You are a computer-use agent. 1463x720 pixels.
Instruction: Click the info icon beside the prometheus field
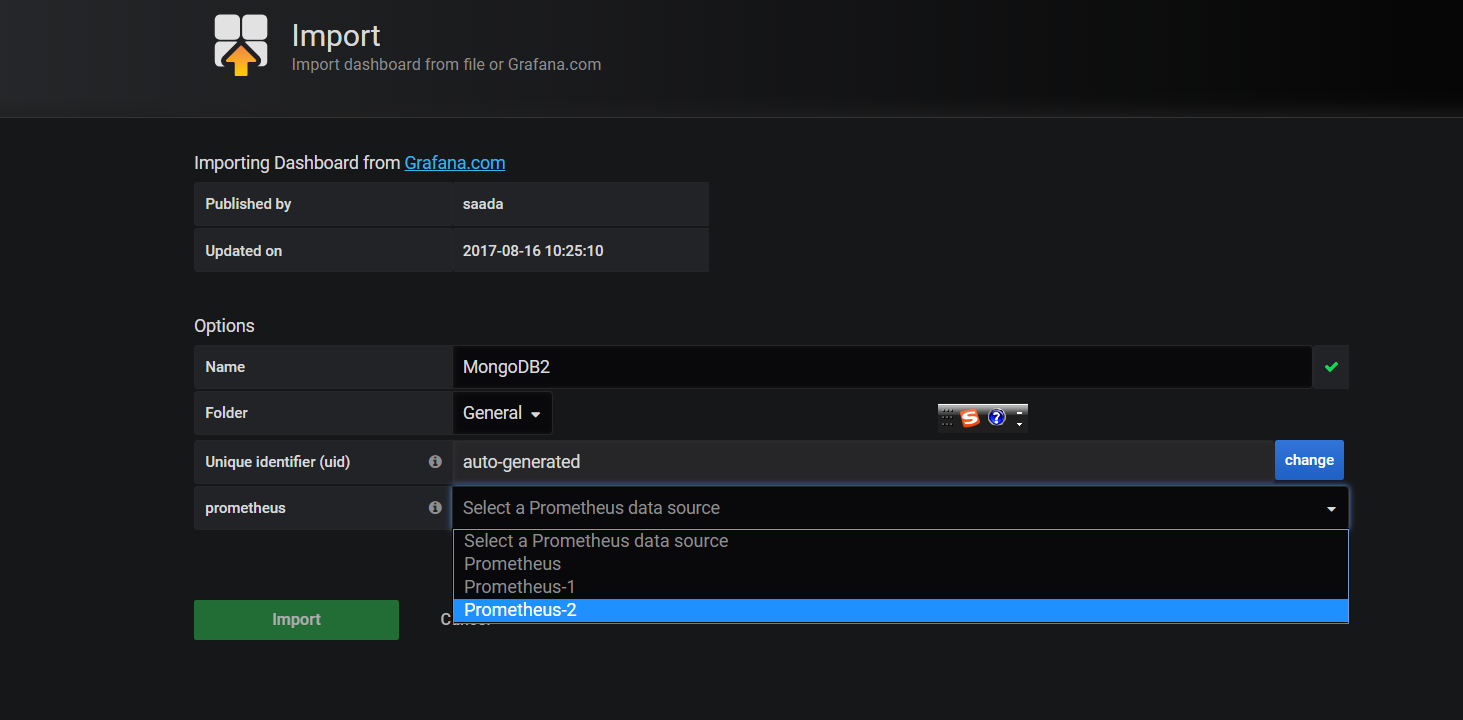(x=435, y=507)
